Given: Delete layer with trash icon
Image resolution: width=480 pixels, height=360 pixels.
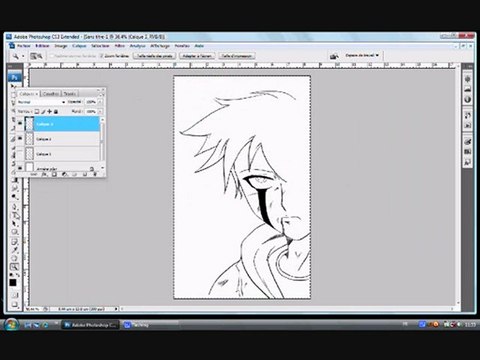Looking at the screenshot, I should pos(95,174).
